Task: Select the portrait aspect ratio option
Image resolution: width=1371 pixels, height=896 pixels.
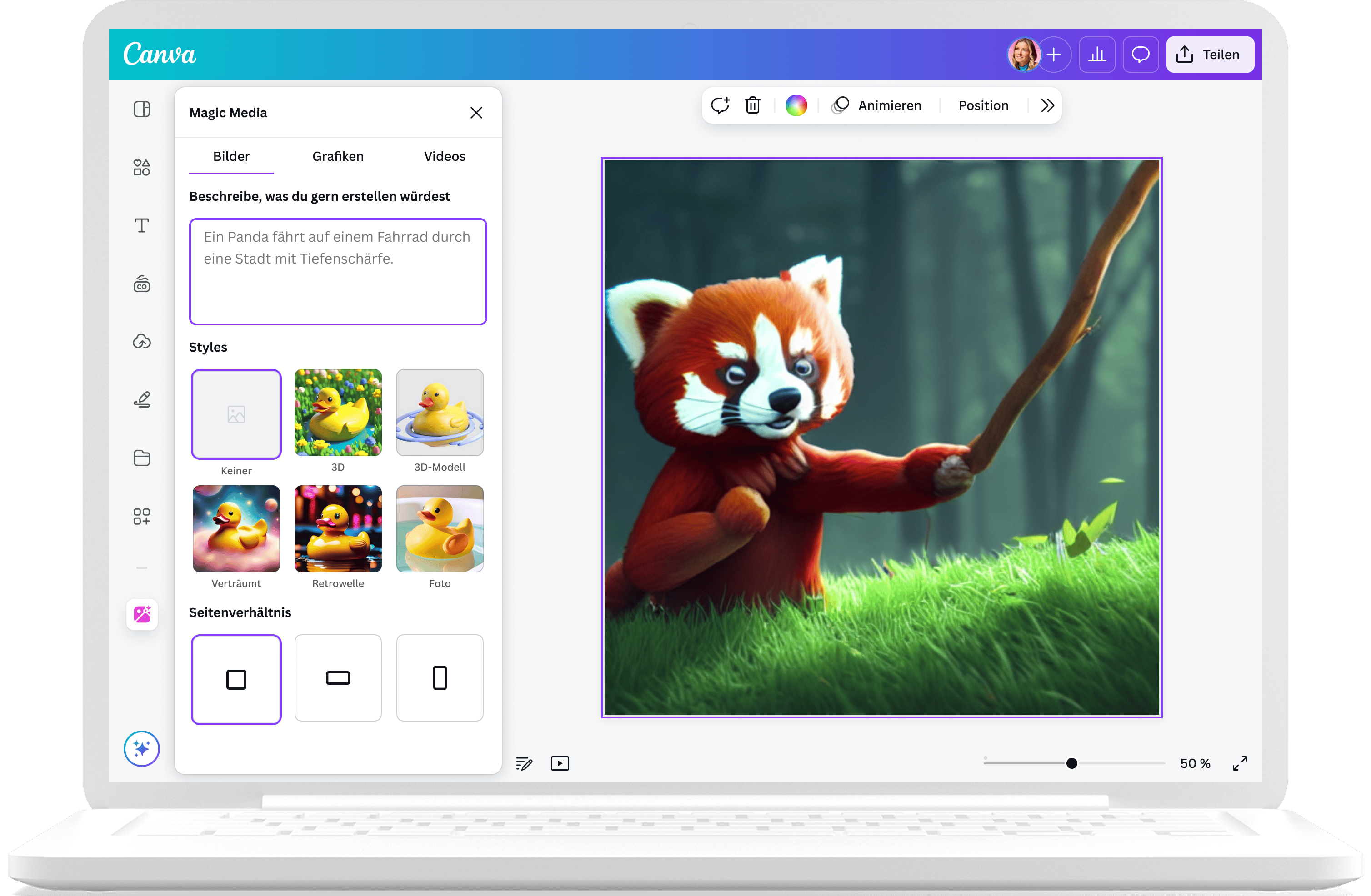Action: (x=440, y=678)
